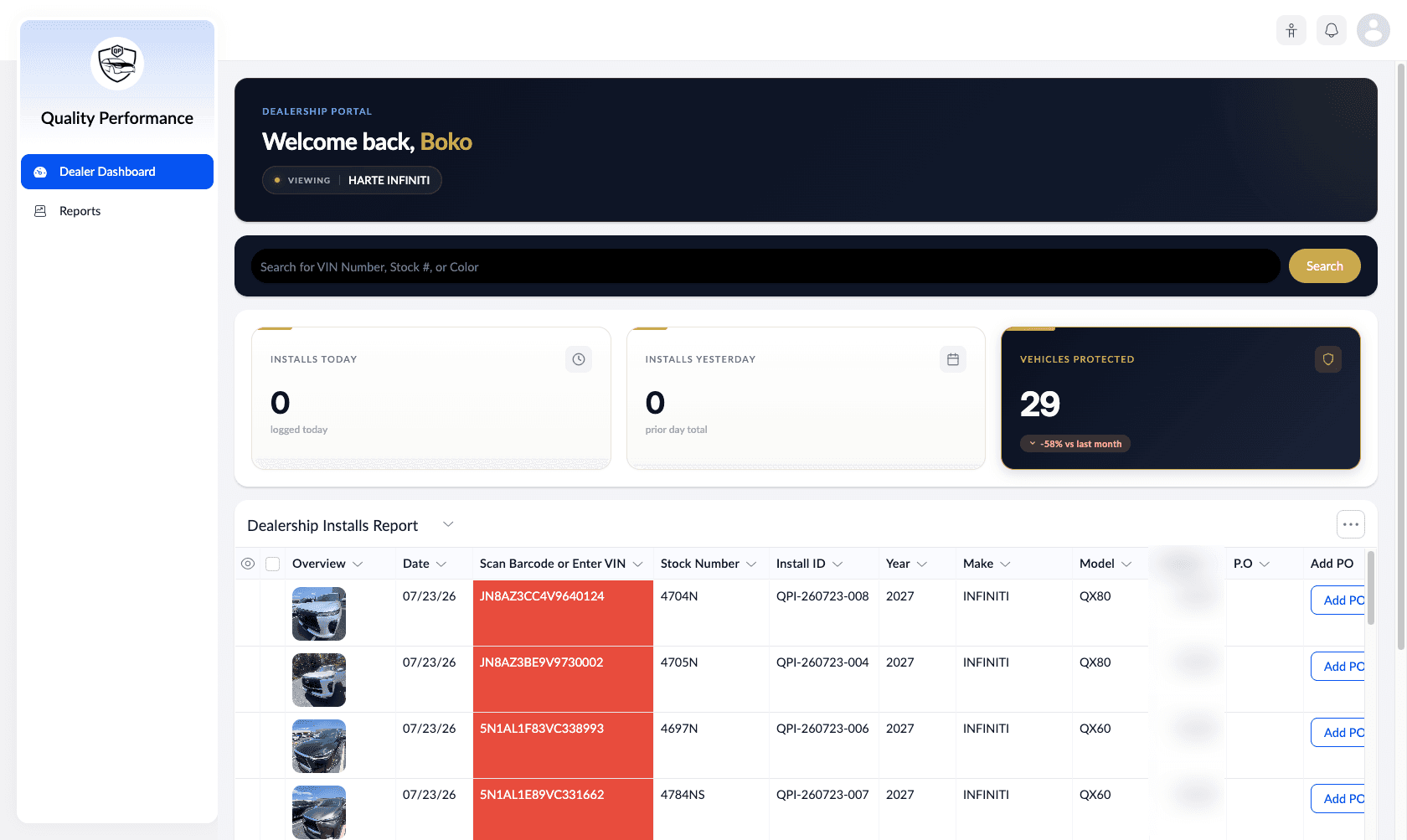Open vehicle thumbnail for stock 4705N
Screen dimensions: 1407x840
click(x=319, y=680)
